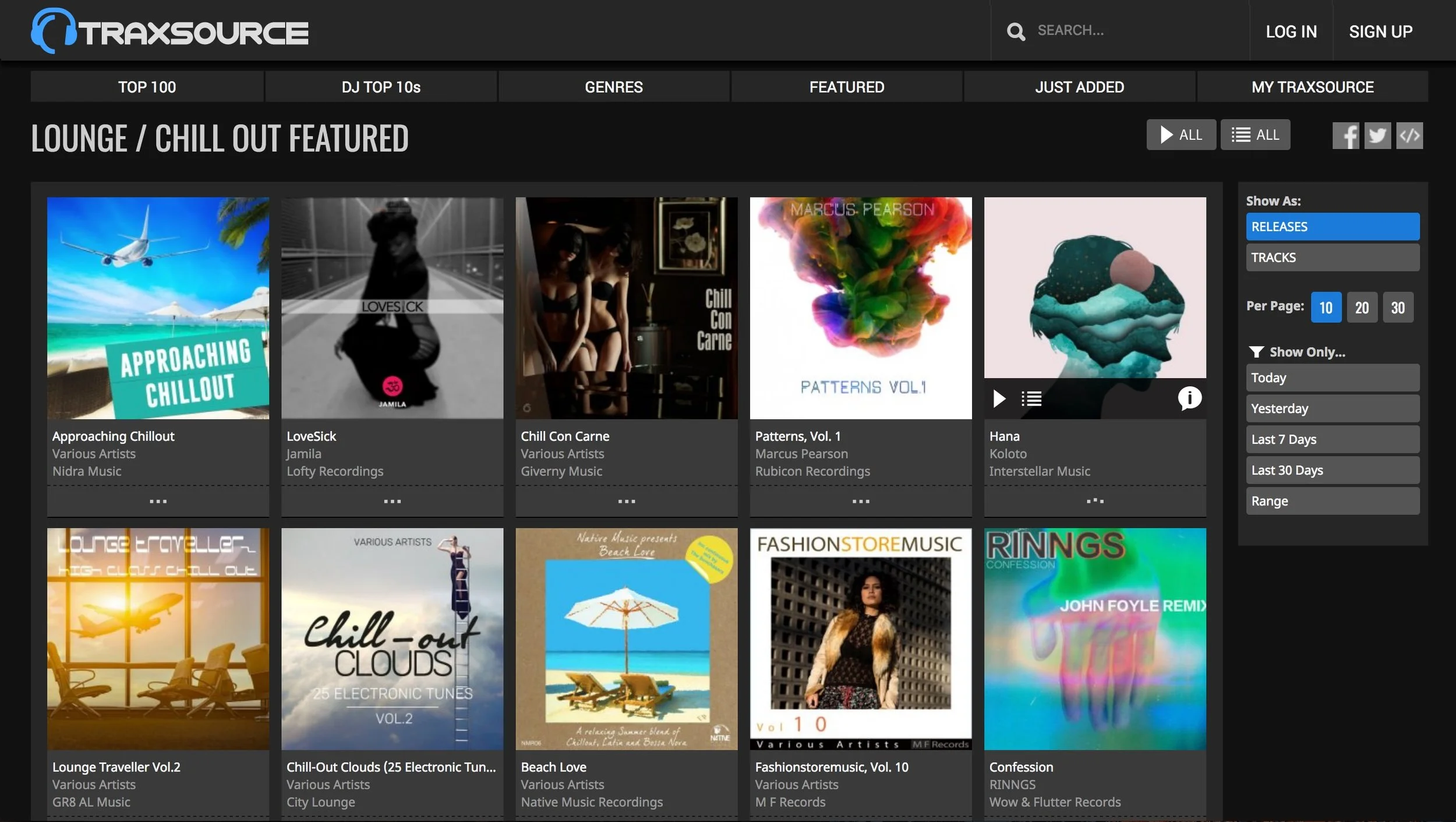The width and height of the screenshot is (1456, 822).
Task: Open artist Marcus Pearson link
Action: pos(801,454)
